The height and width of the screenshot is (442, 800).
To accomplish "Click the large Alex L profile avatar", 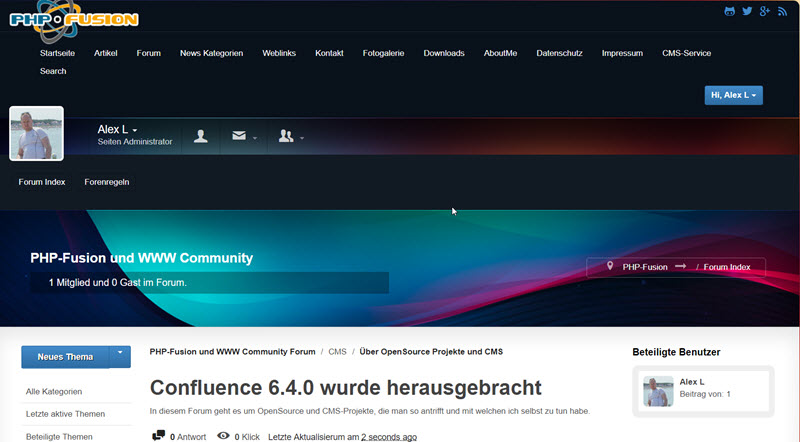I will click(36, 133).
